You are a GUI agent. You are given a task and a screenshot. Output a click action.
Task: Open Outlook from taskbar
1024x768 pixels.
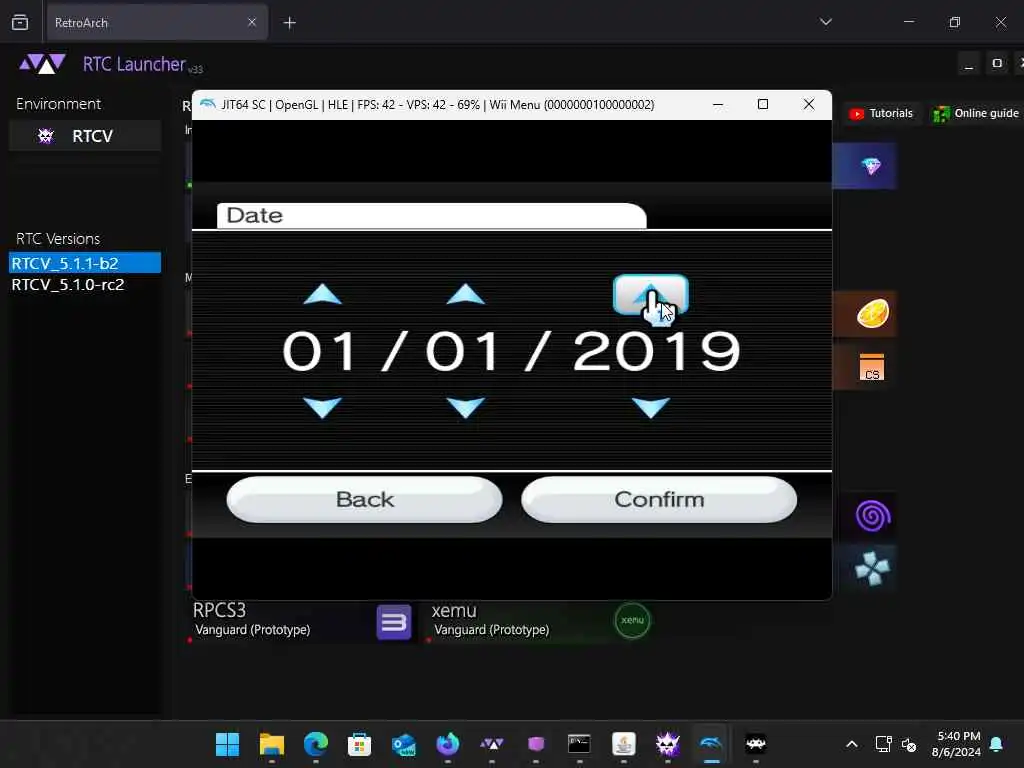(x=404, y=744)
